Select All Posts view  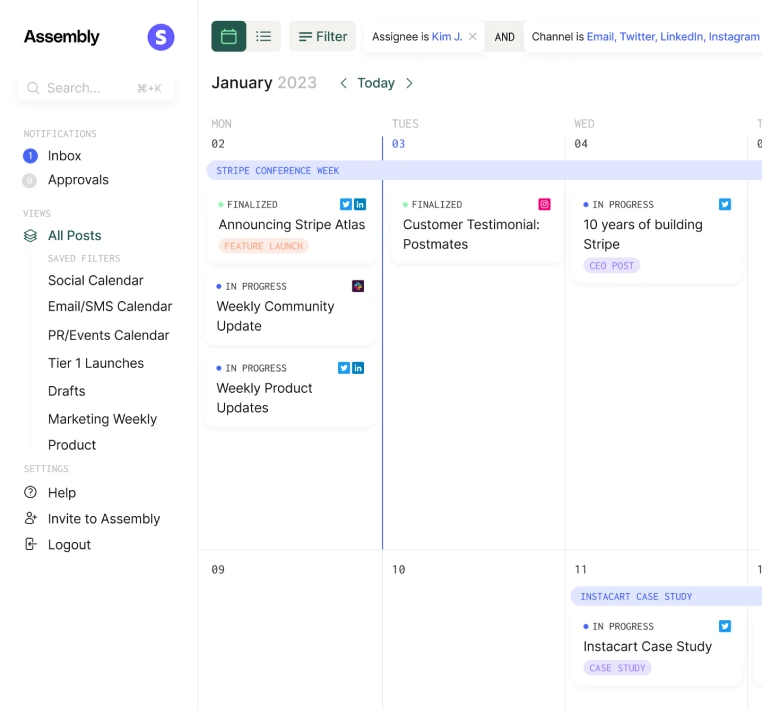(74, 236)
